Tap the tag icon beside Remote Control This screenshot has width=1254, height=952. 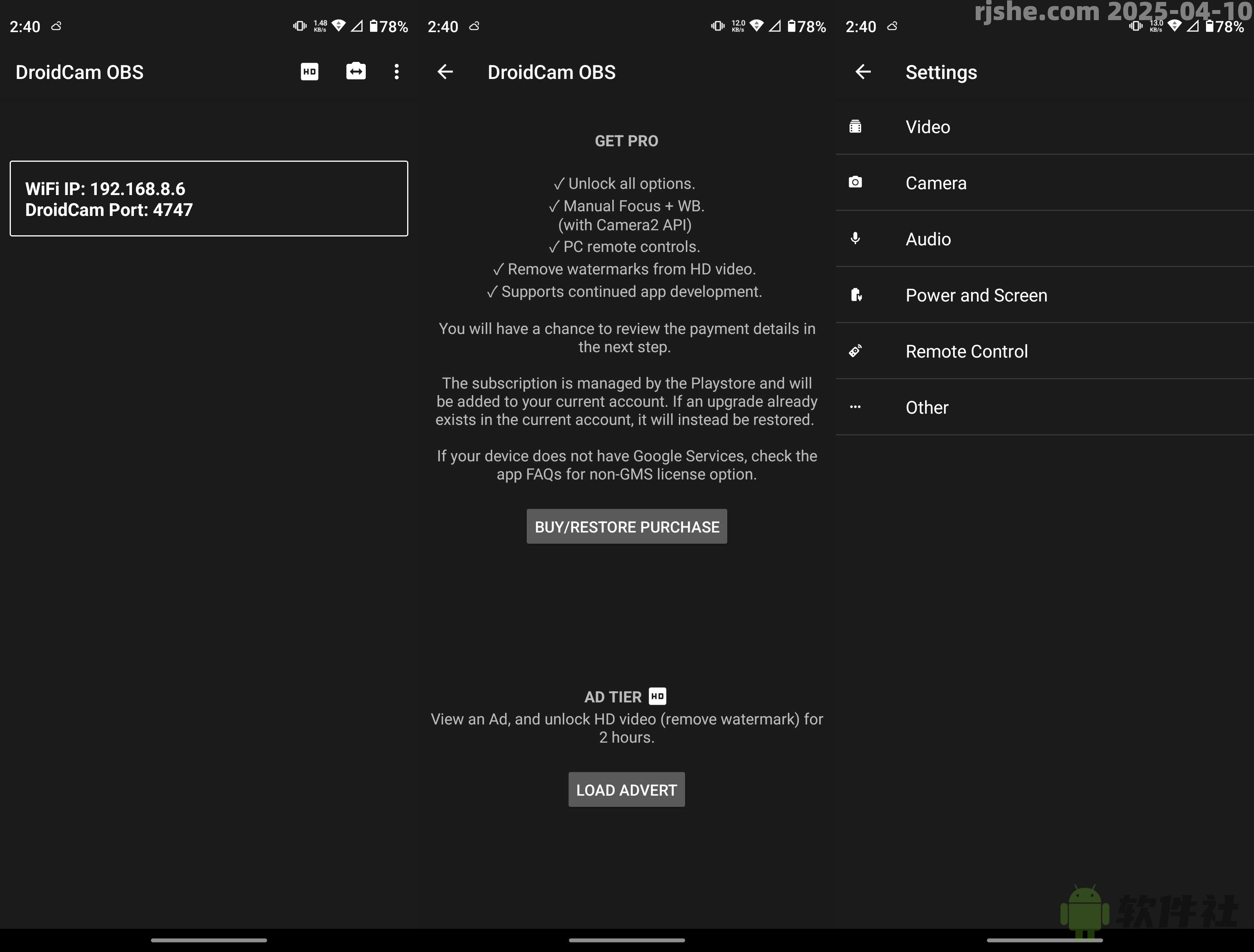(x=855, y=351)
